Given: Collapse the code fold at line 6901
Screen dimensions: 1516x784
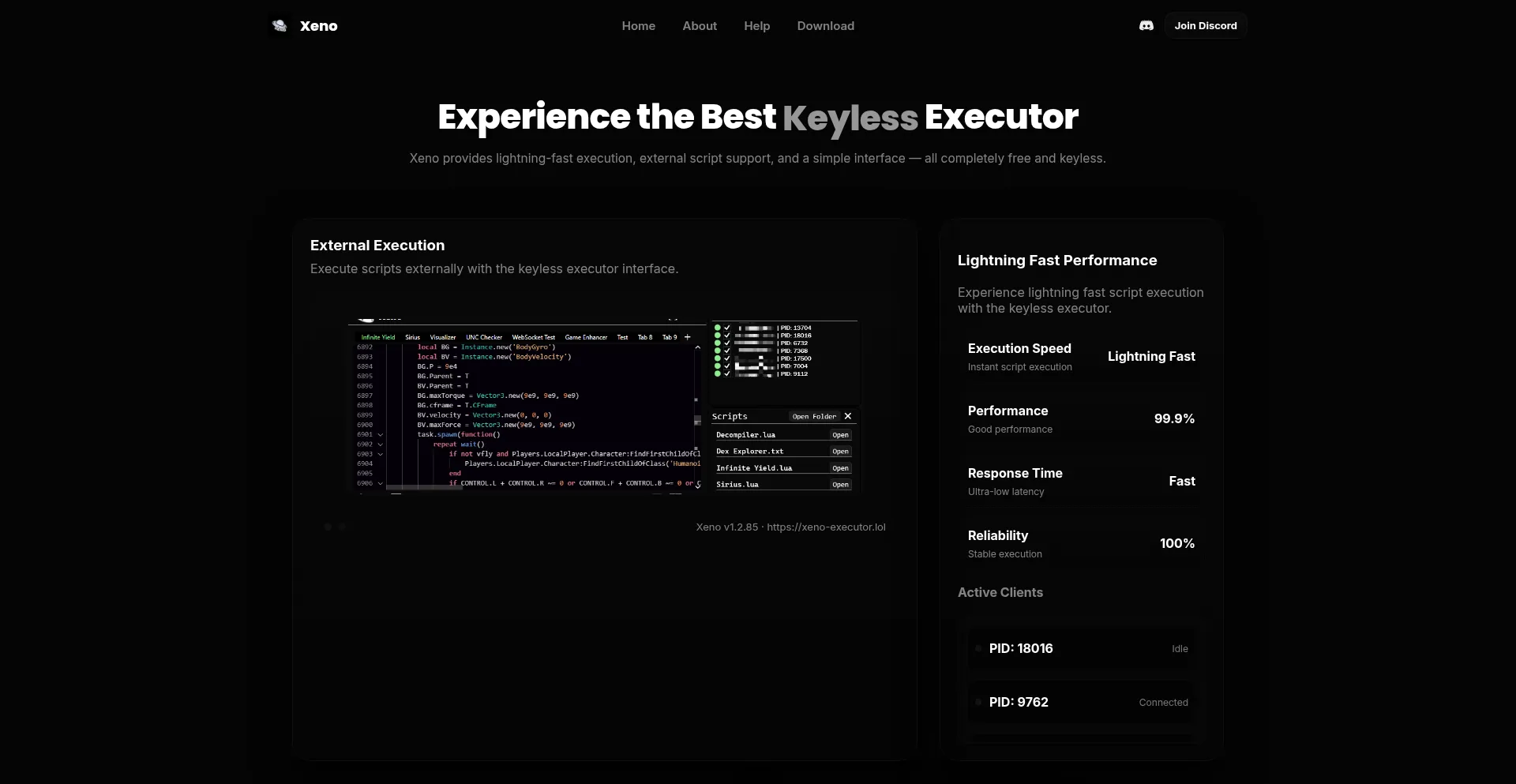Looking at the screenshot, I should point(380,434).
